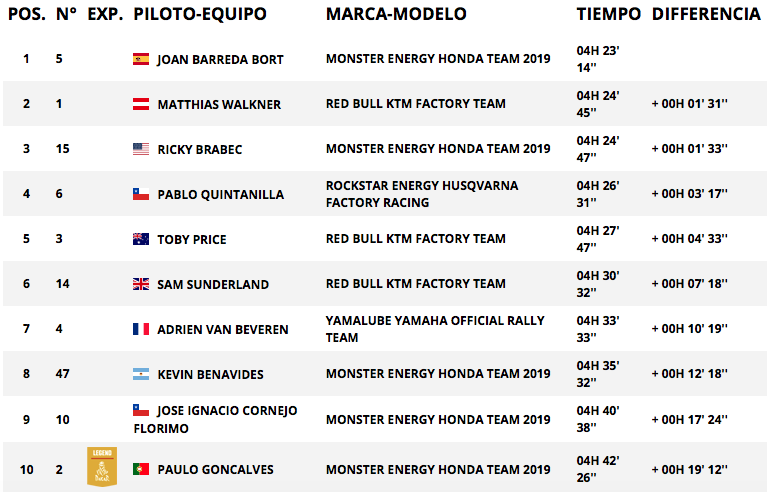Click the Chile flag beside Pablo Quintanilla
The height and width of the screenshot is (492, 767).
pyautogui.click(x=141, y=194)
